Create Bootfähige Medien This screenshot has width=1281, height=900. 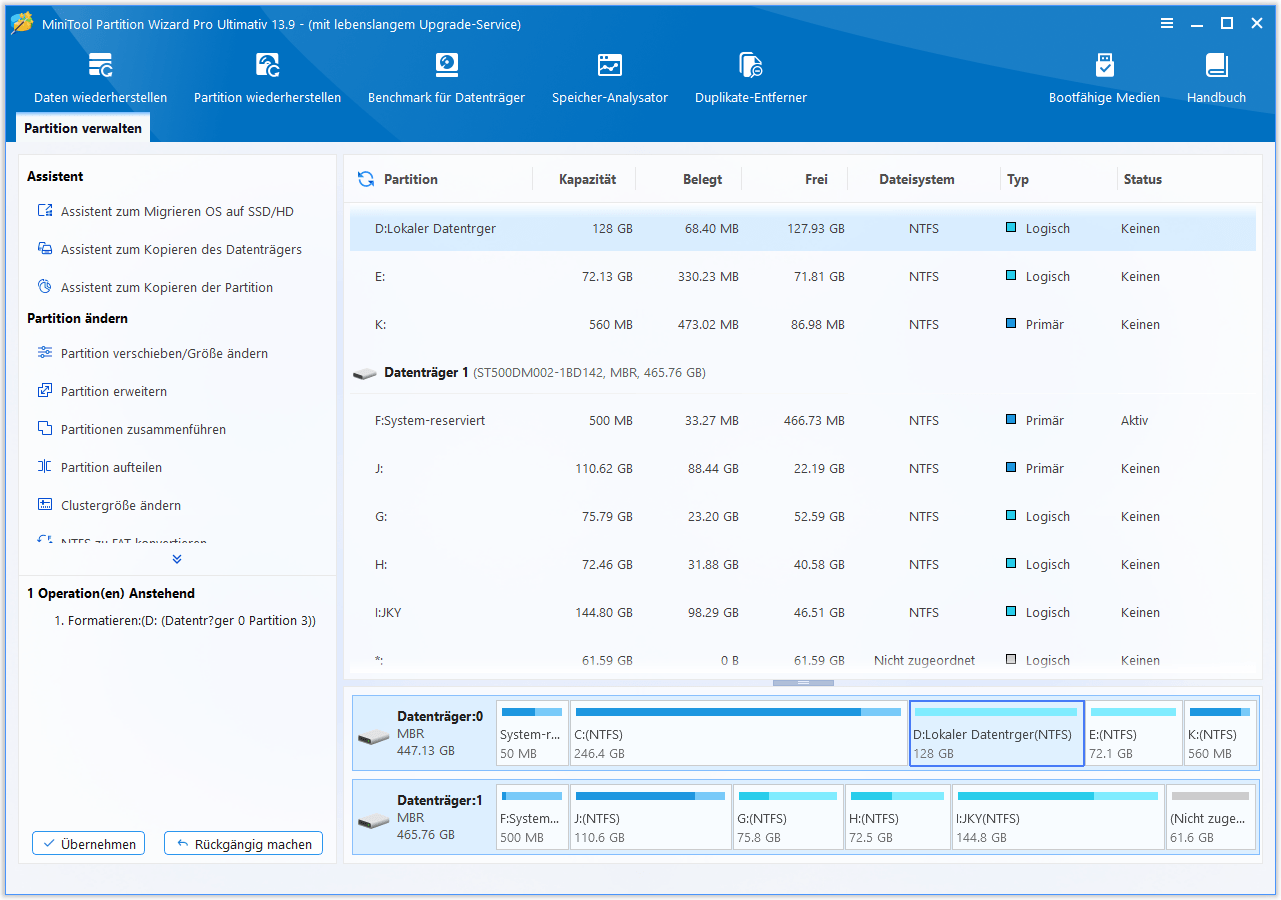(1104, 79)
